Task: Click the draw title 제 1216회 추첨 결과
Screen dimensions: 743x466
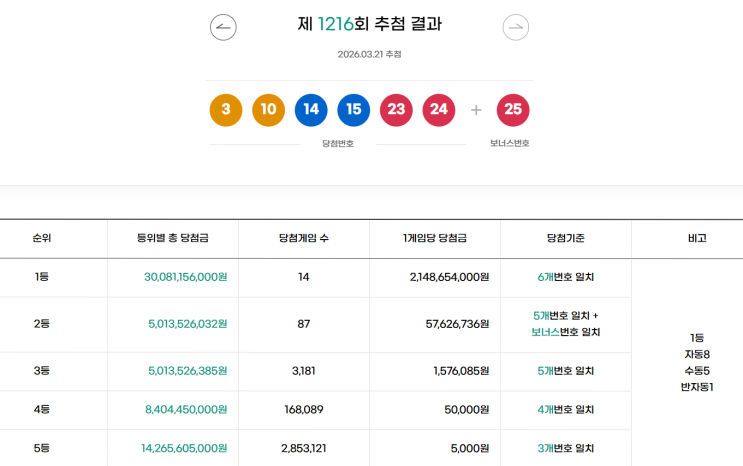Action: coord(370,24)
